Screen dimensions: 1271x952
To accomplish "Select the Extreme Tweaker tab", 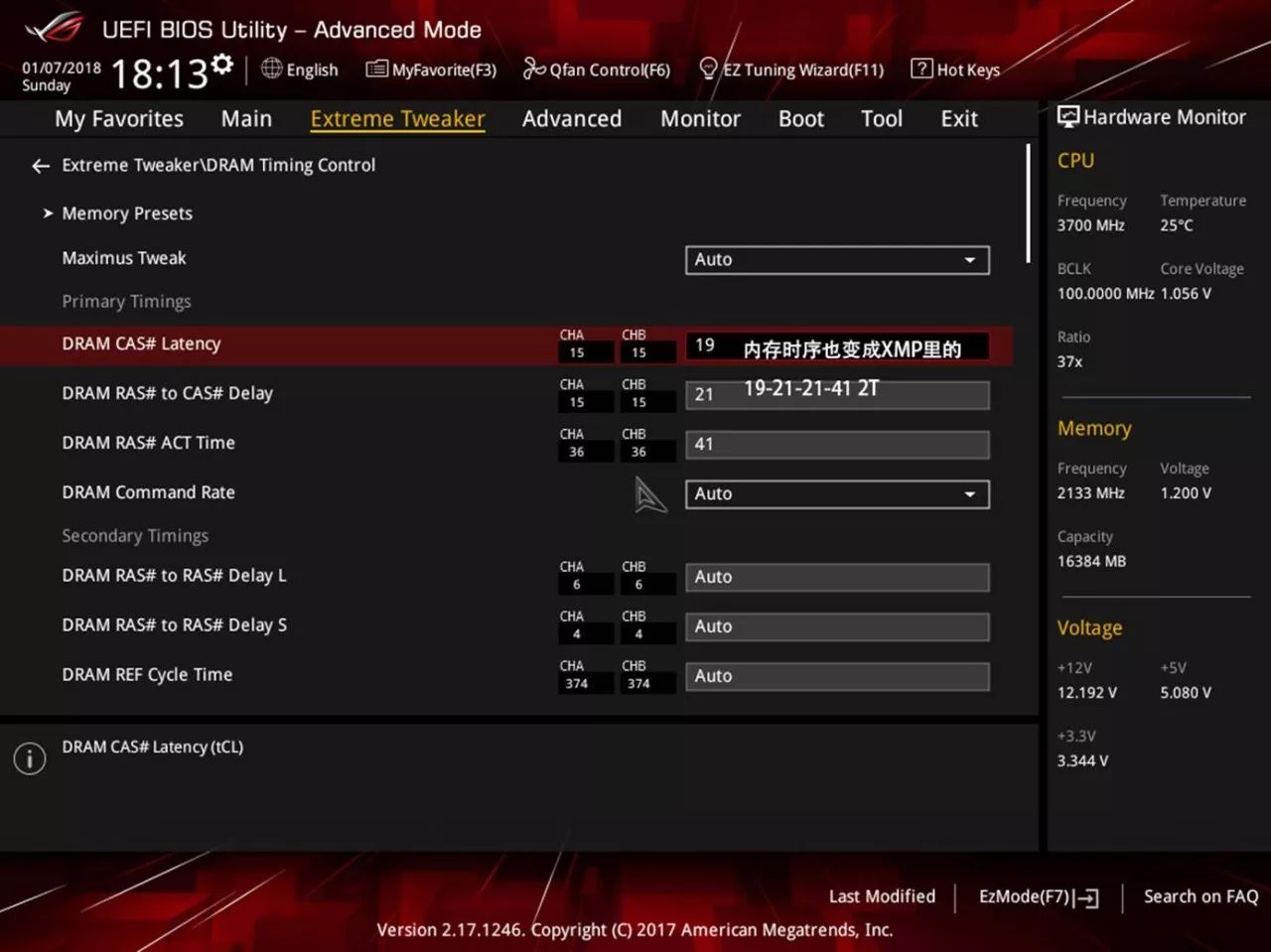I will point(397,119).
